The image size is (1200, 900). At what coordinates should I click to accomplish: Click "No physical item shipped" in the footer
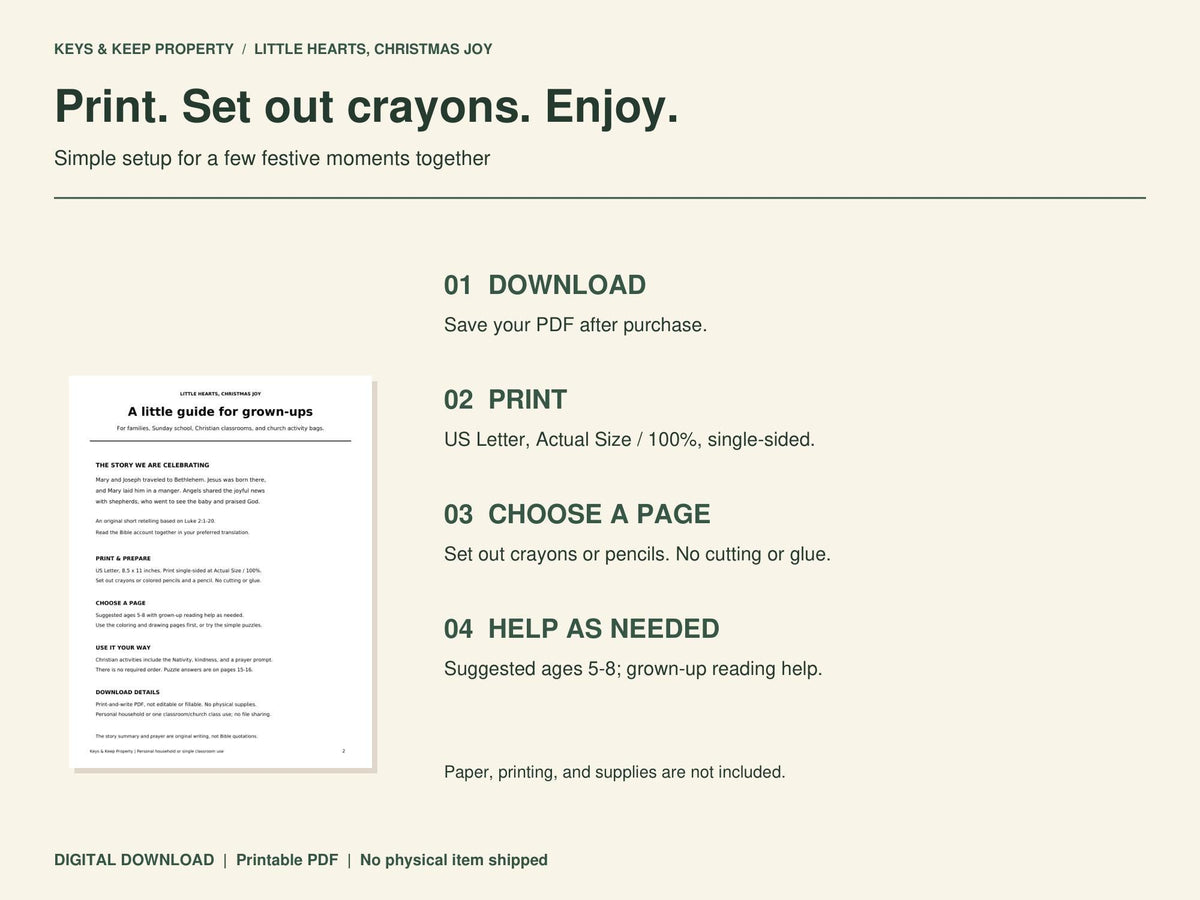pyautogui.click(x=454, y=860)
